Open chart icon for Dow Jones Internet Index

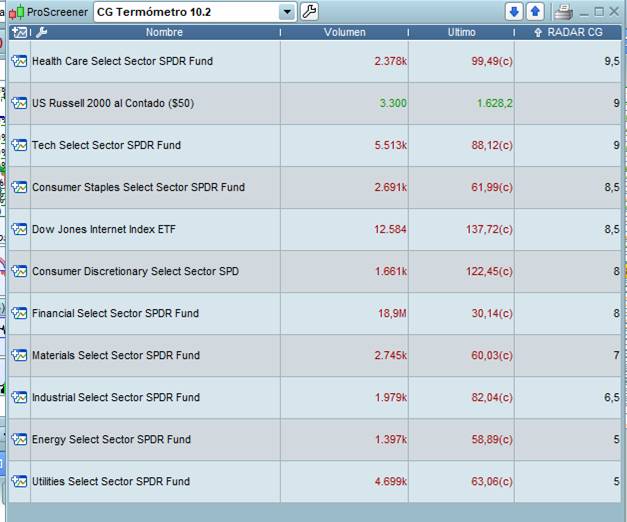tap(19, 229)
